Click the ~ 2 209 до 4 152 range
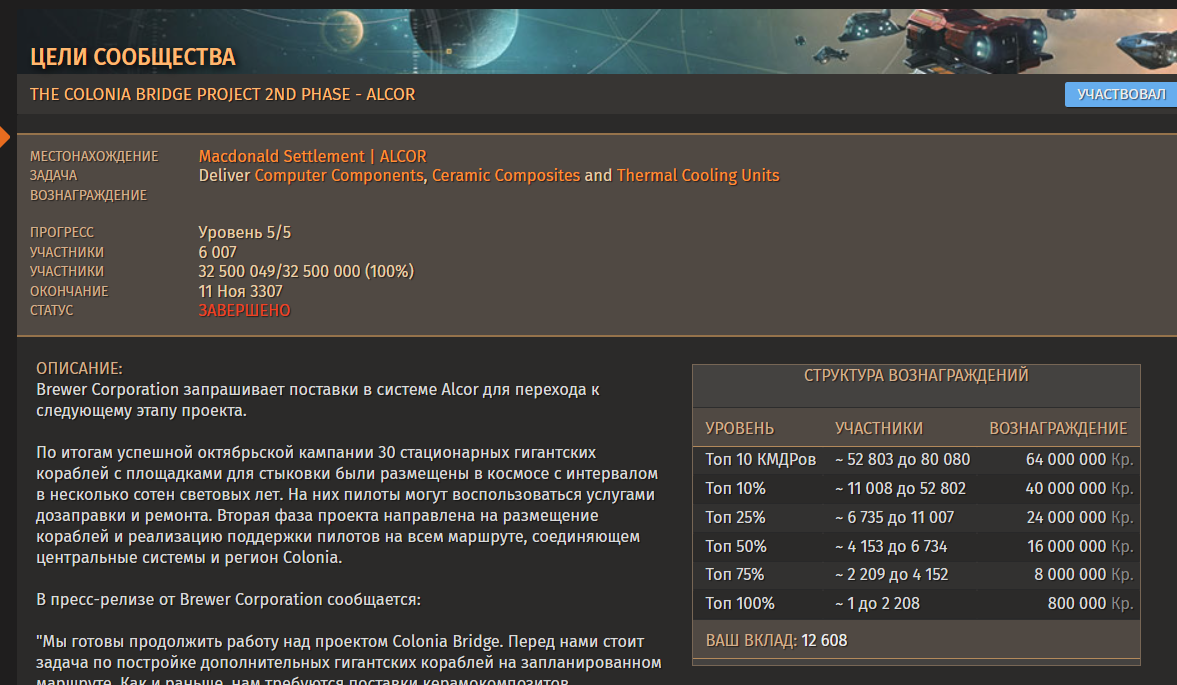This screenshot has width=1177, height=685. [x=892, y=575]
